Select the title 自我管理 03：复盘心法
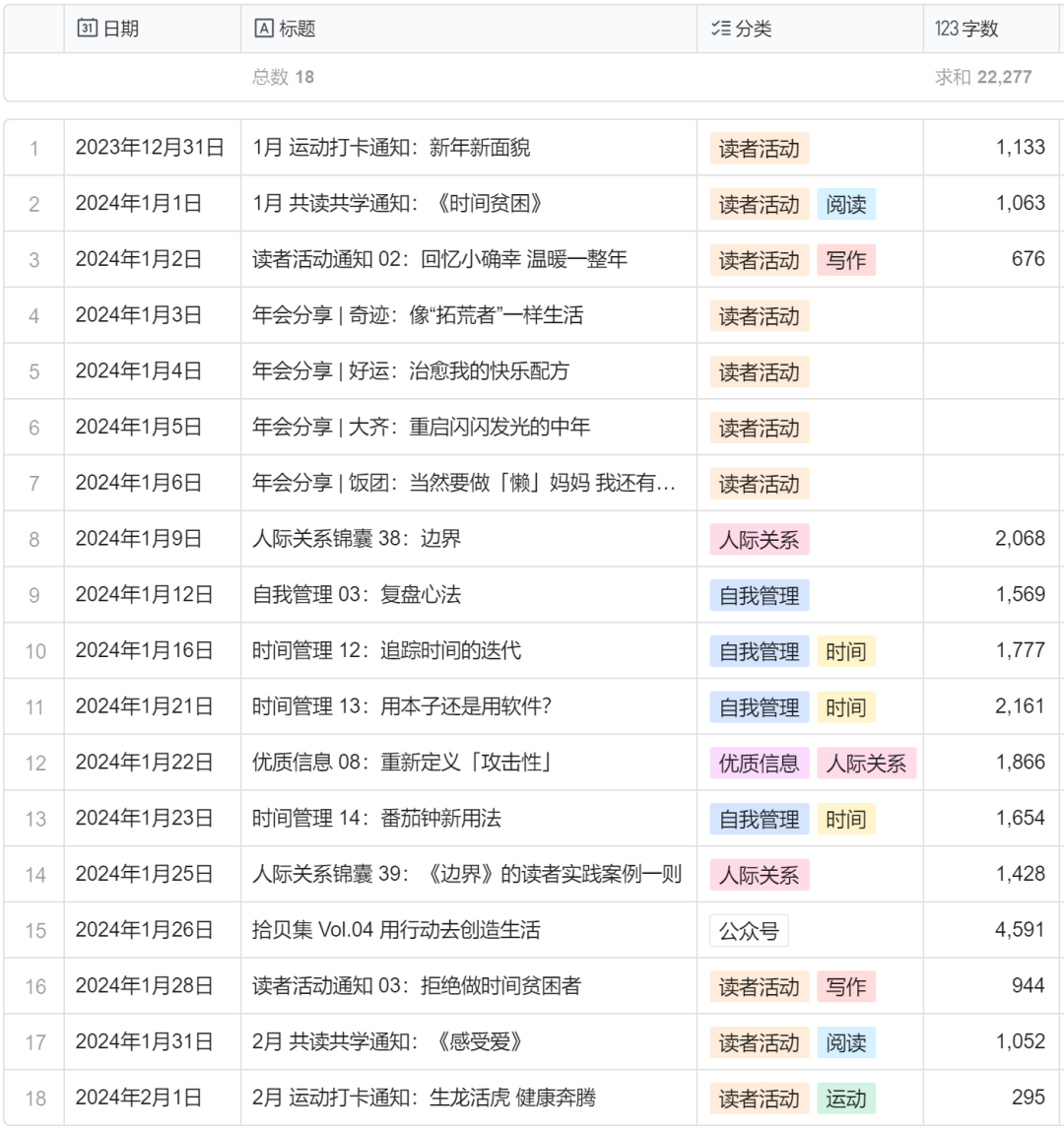This screenshot has height=1133, width=1064. pyautogui.click(x=356, y=594)
